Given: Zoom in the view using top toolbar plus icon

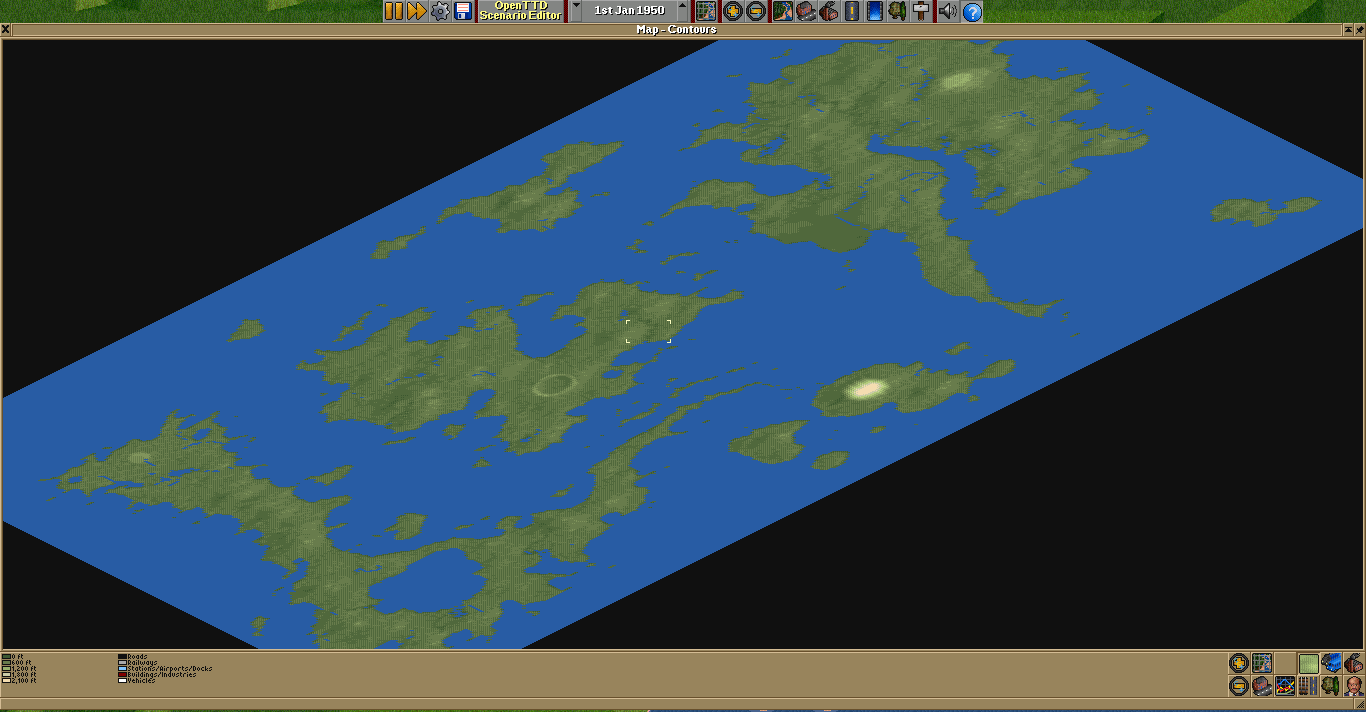Looking at the screenshot, I should click(733, 11).
